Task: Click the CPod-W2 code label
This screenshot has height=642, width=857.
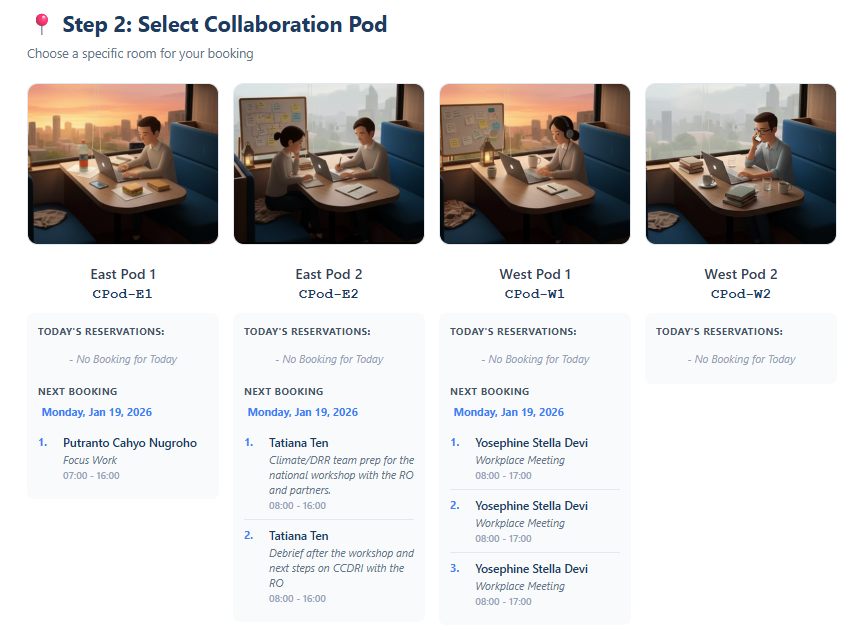Action: coord(740,293)
